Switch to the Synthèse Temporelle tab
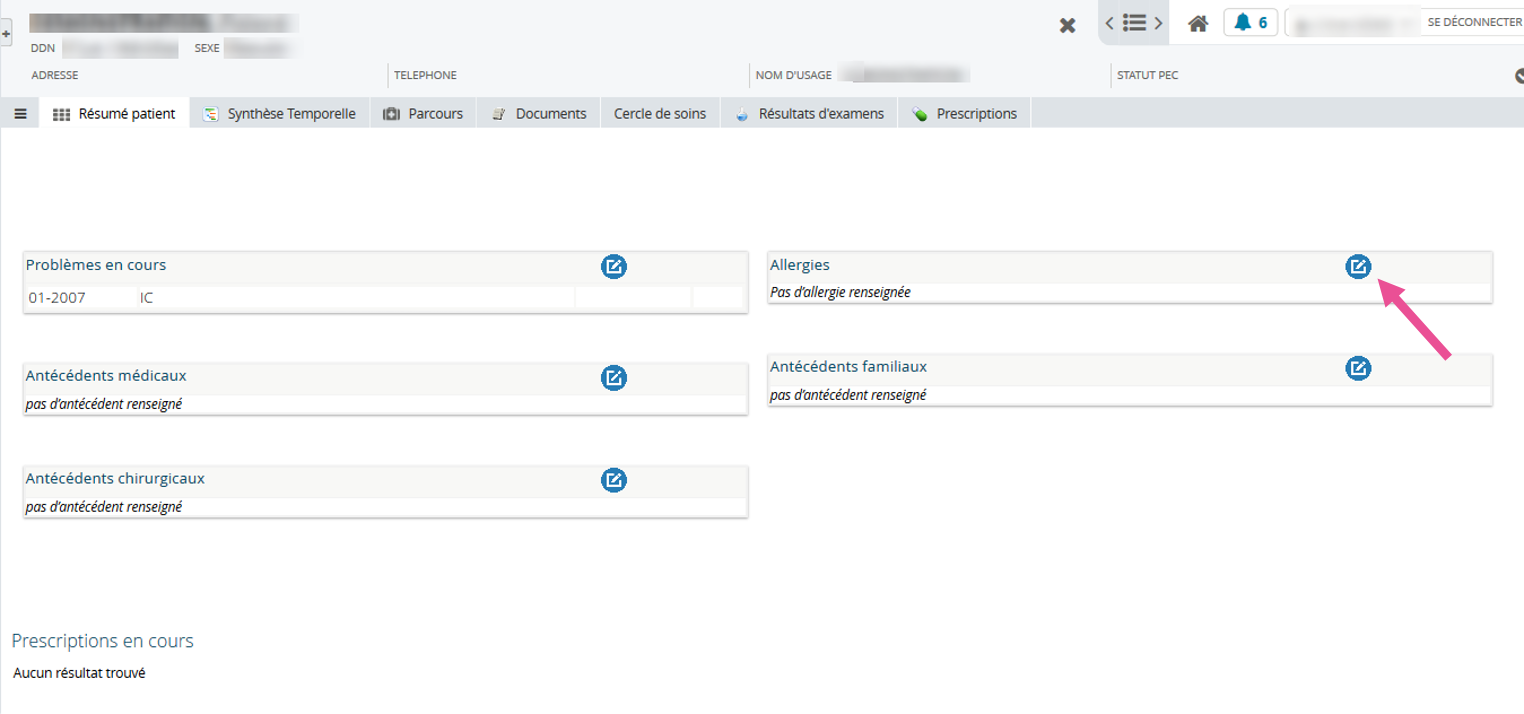 point(280,114)
